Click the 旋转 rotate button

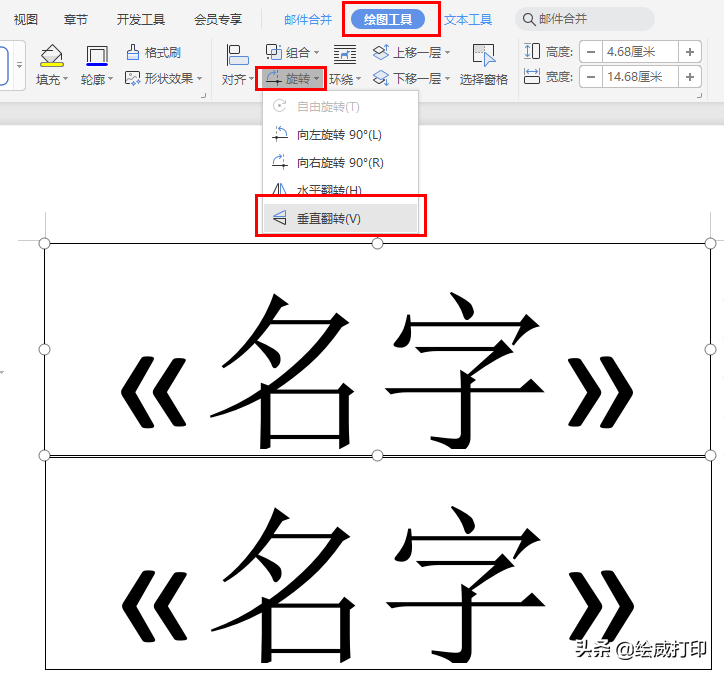click(x=292, y=78)
